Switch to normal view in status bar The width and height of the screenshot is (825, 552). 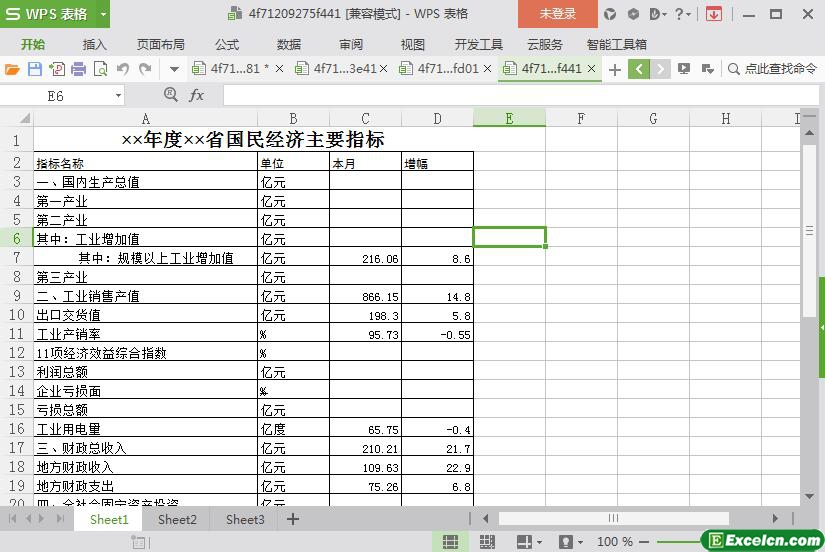click(450, 541)
